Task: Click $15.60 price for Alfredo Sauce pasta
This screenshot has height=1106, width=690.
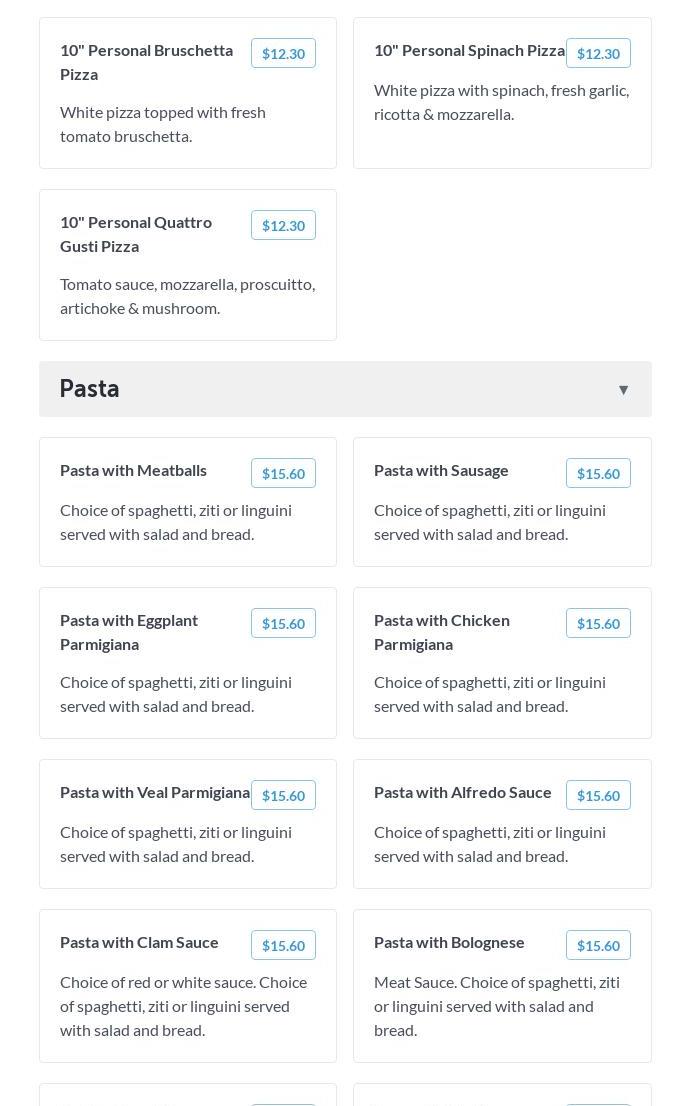Action: tap(598, 796)
